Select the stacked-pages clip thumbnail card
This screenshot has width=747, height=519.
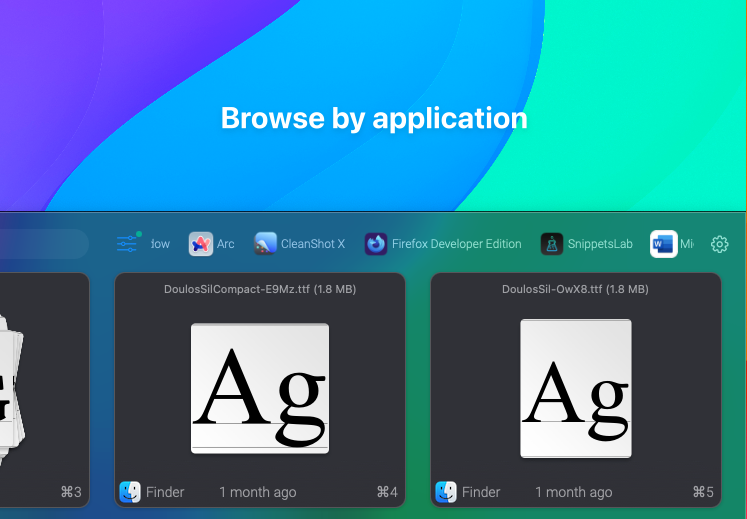pos(44,390)
